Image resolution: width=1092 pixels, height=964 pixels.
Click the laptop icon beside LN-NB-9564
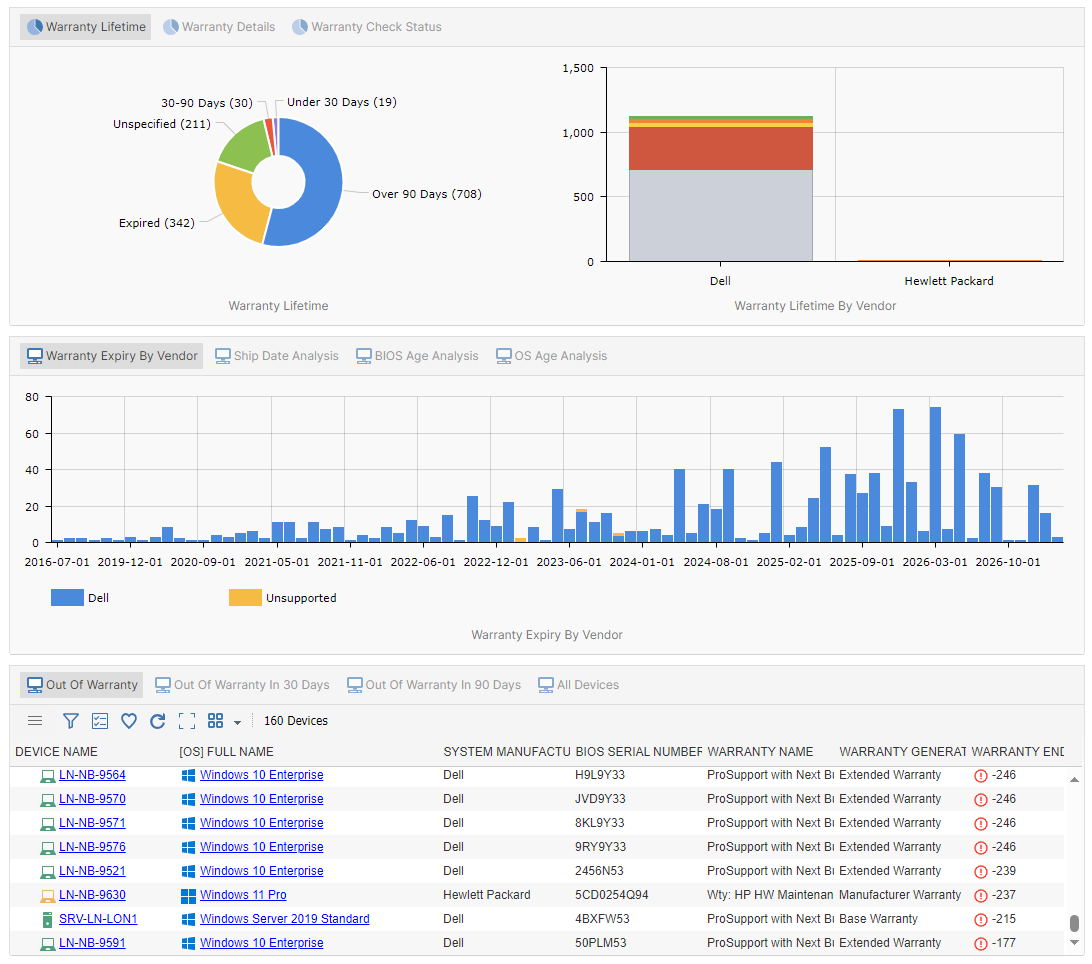tap(47, 776)
